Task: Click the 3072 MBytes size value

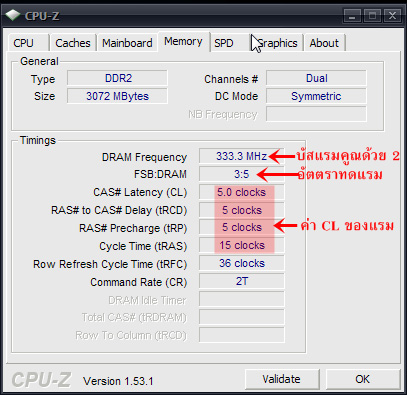Action: pyautogui.click(x=117, y=96)
